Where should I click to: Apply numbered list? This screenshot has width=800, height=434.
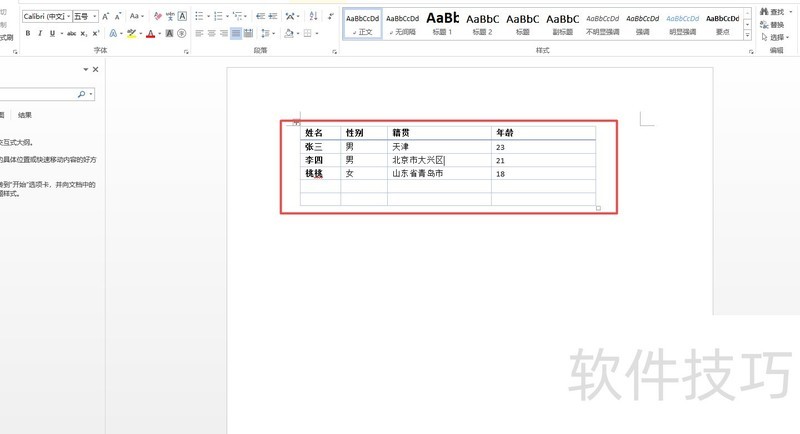(x=218, y=16)
